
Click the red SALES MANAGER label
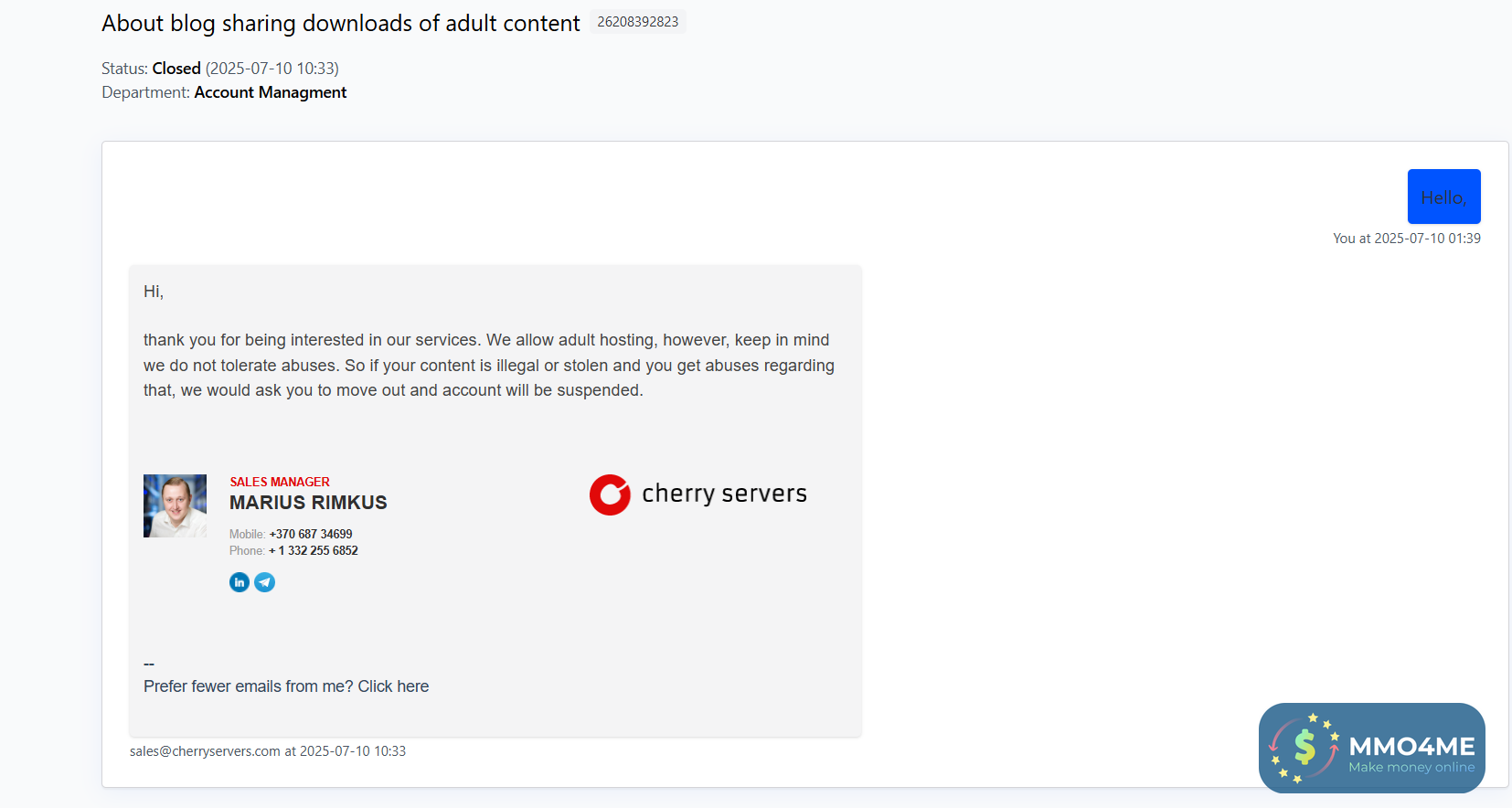click(280, 482)
